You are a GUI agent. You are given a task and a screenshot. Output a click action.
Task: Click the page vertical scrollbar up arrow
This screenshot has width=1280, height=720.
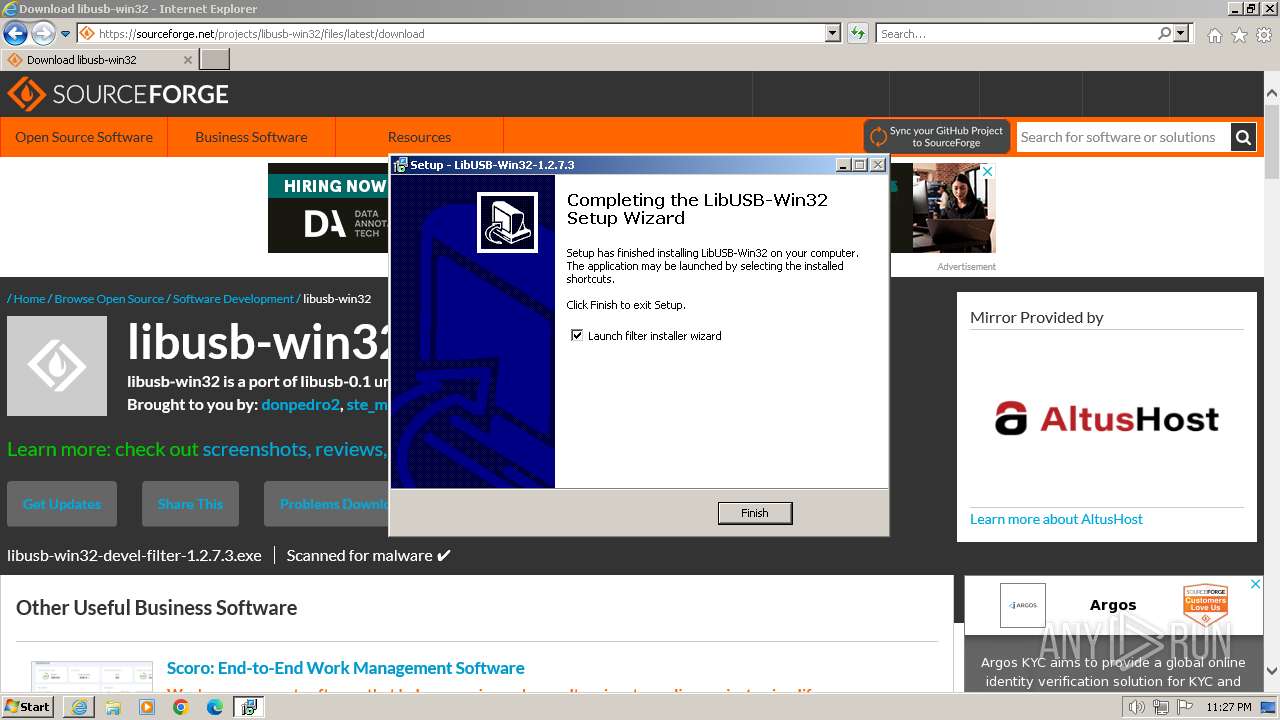coord(1271,94)
